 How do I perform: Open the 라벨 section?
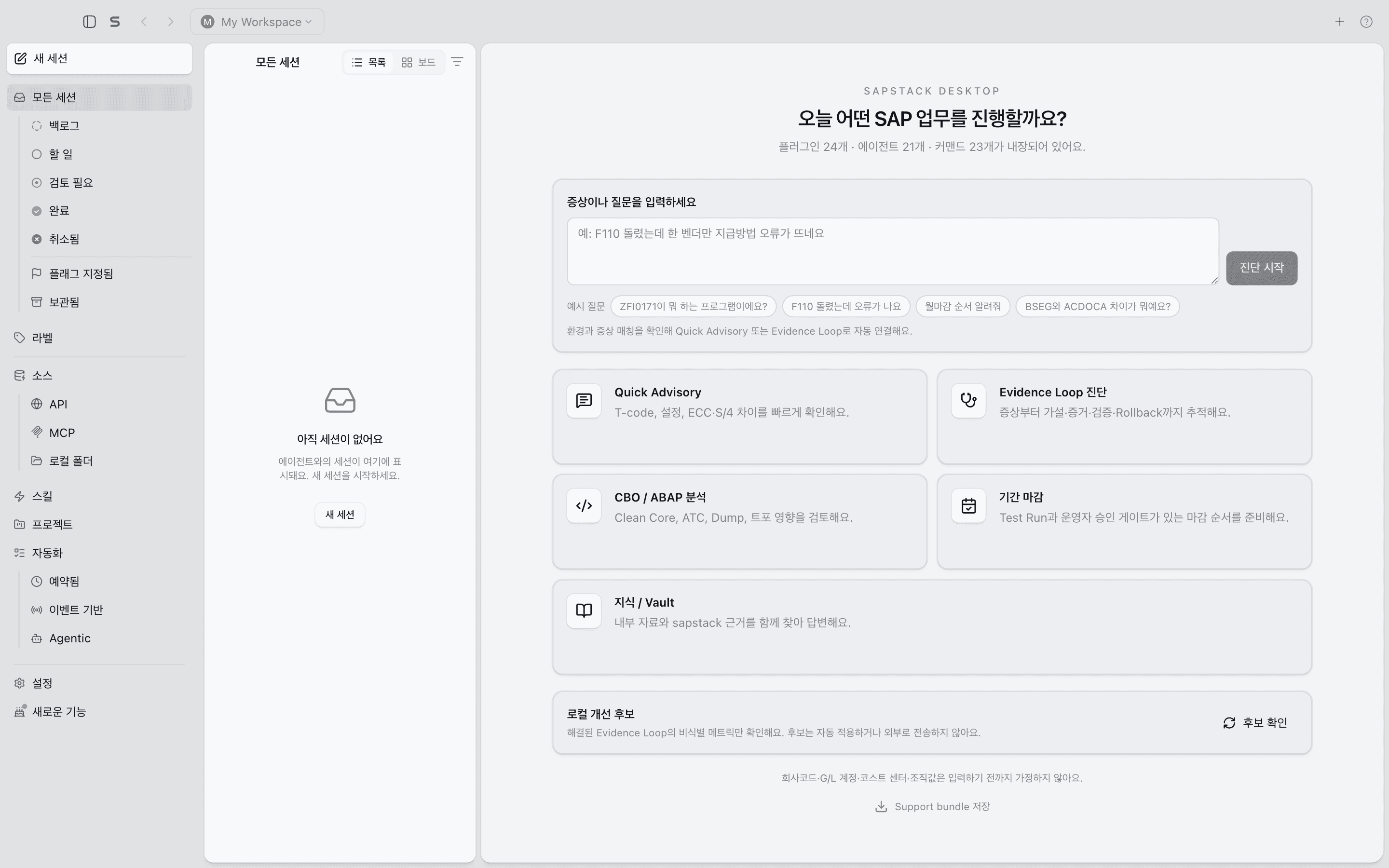[99, 338]
